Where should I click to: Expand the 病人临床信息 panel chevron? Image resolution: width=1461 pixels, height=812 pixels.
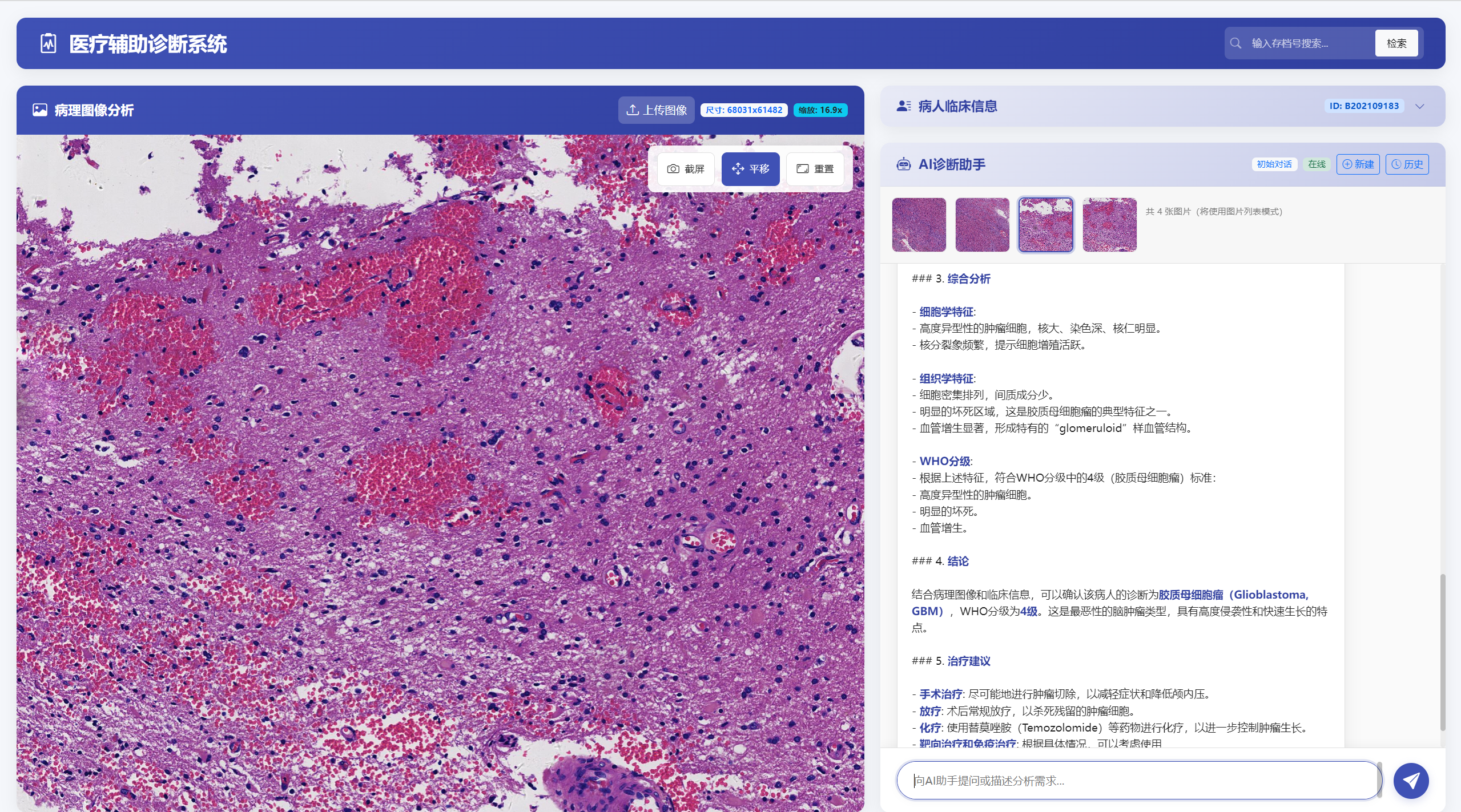tap(1420, 106)
